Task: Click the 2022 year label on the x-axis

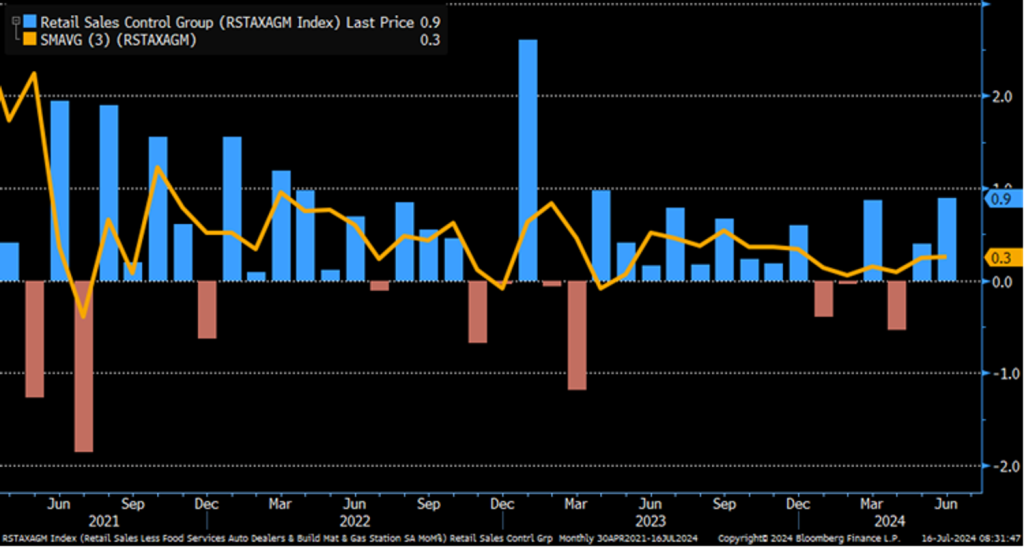Action: click(x=354, y=521)
